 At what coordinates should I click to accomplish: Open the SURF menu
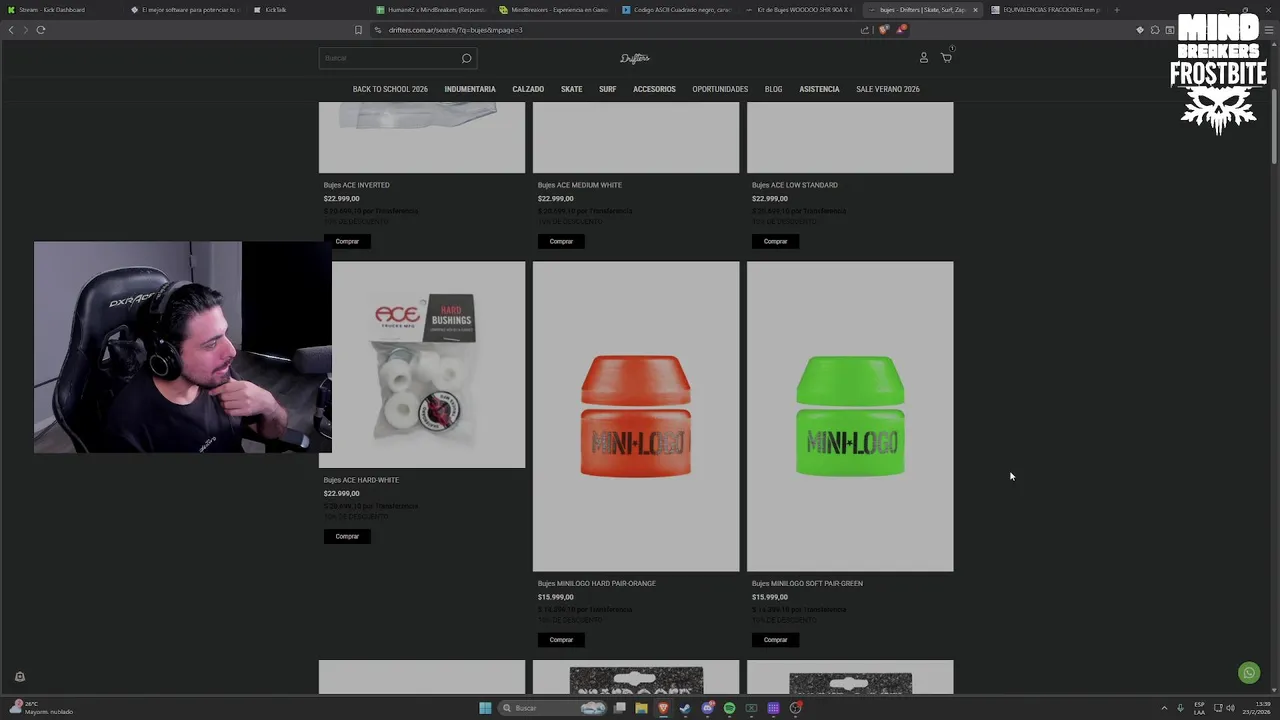pyautogui.click(x=607, y=89)
